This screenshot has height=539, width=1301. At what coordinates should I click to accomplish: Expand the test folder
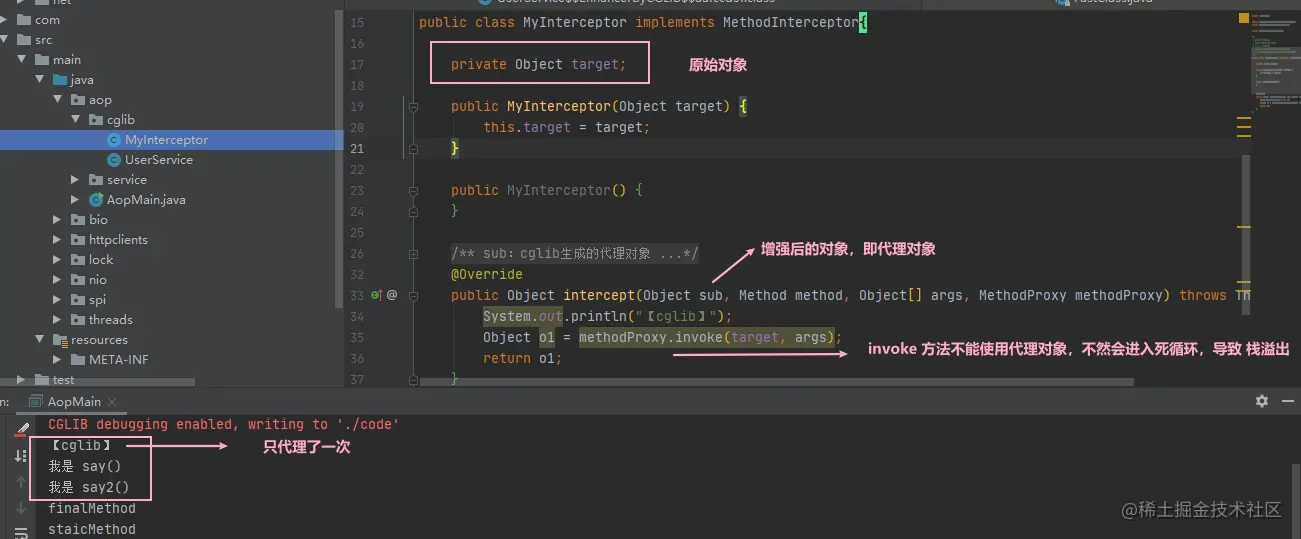coord(22,380)
